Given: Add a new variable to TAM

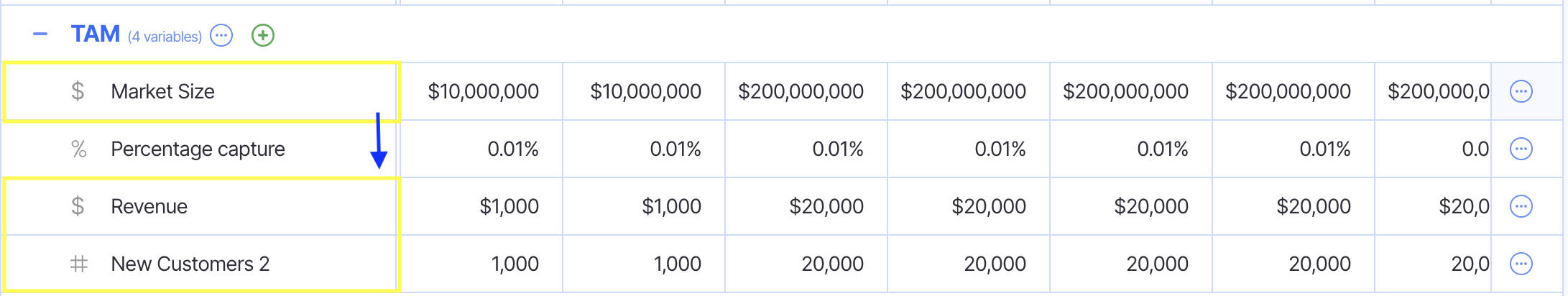Looking at the screenshot, I should (x=263, y=35).
